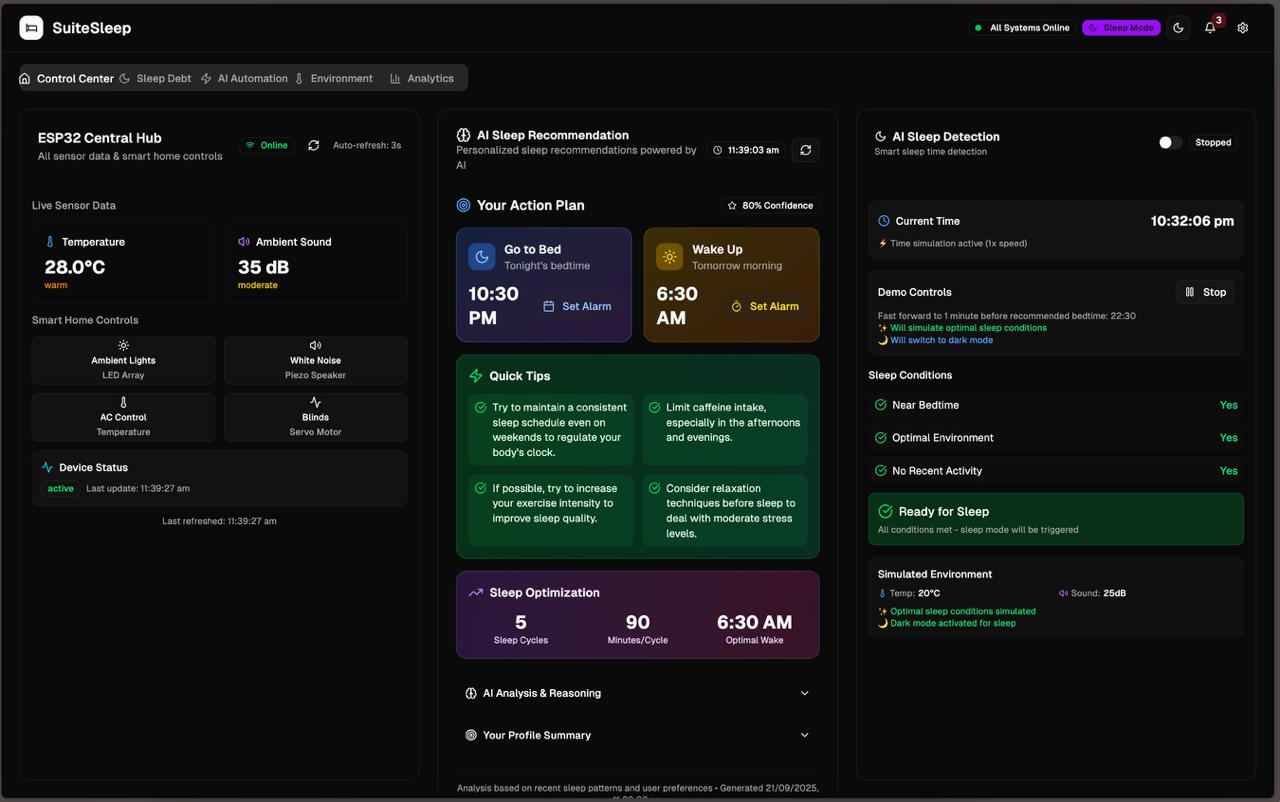Open the notifications bell icon
1280x802 pixels.
pyautogui.click(x=1210, y=28)
